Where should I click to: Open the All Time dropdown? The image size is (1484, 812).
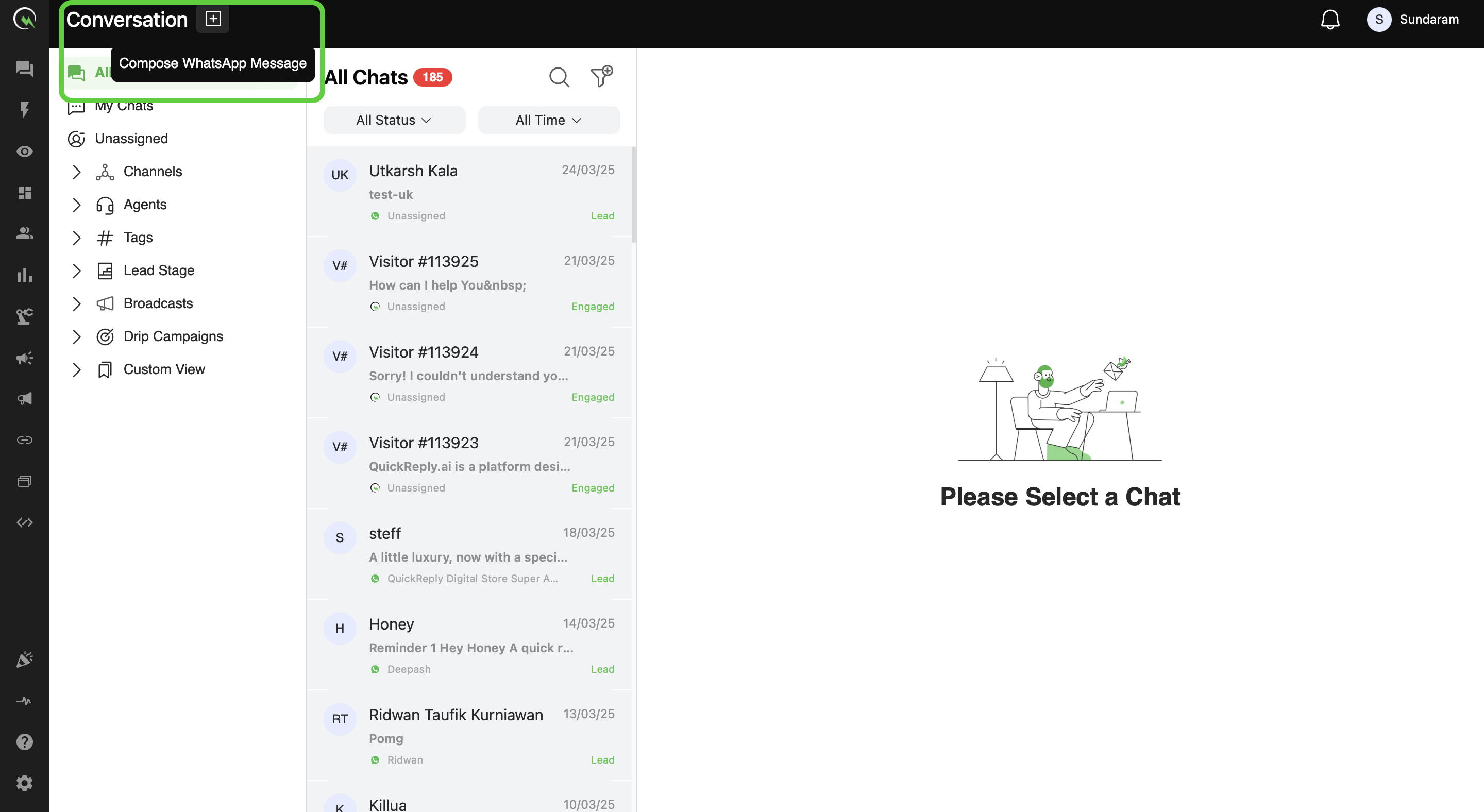click(x=548, y=120)
